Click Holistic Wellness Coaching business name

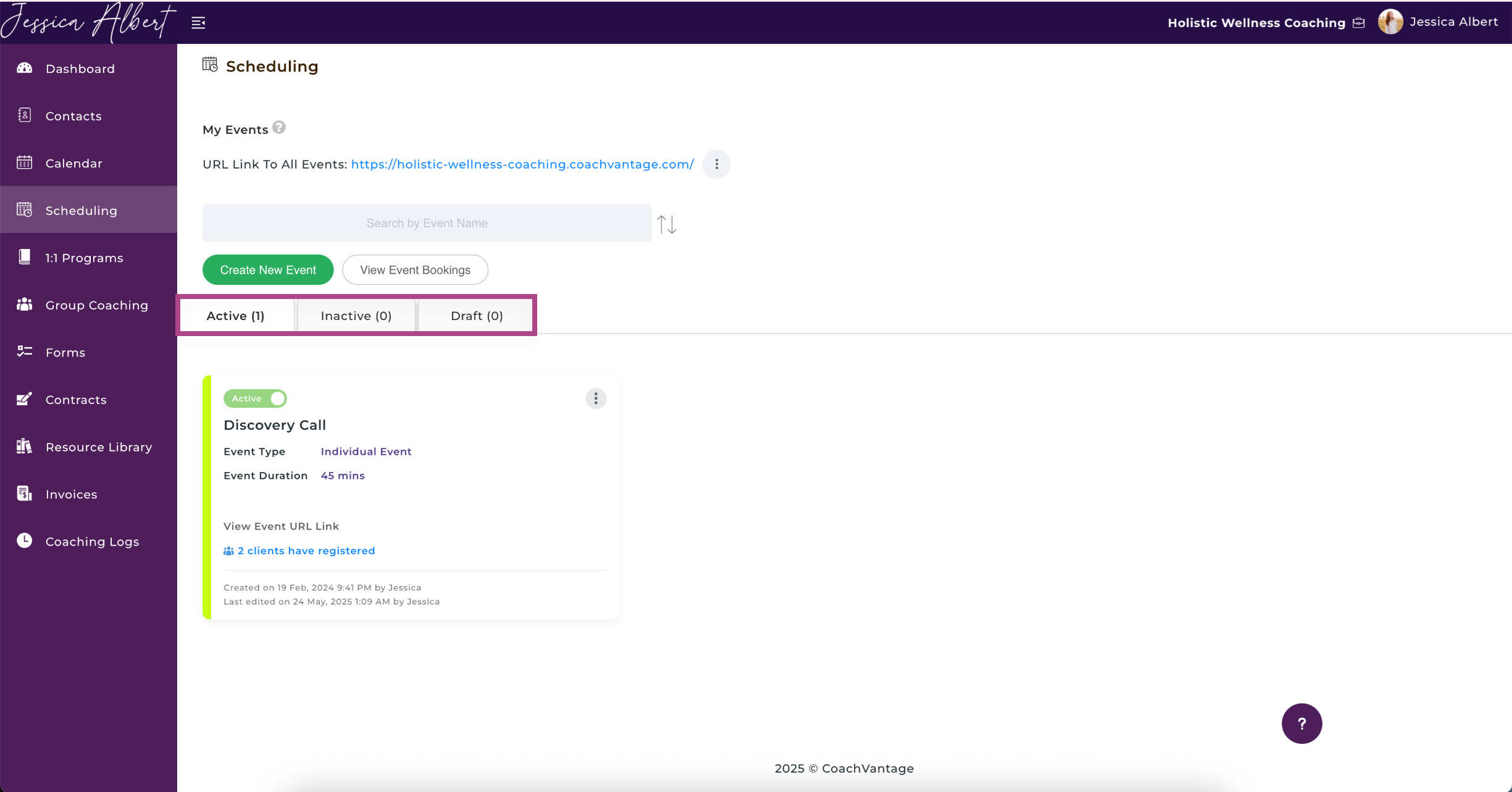pos(1256,23)
